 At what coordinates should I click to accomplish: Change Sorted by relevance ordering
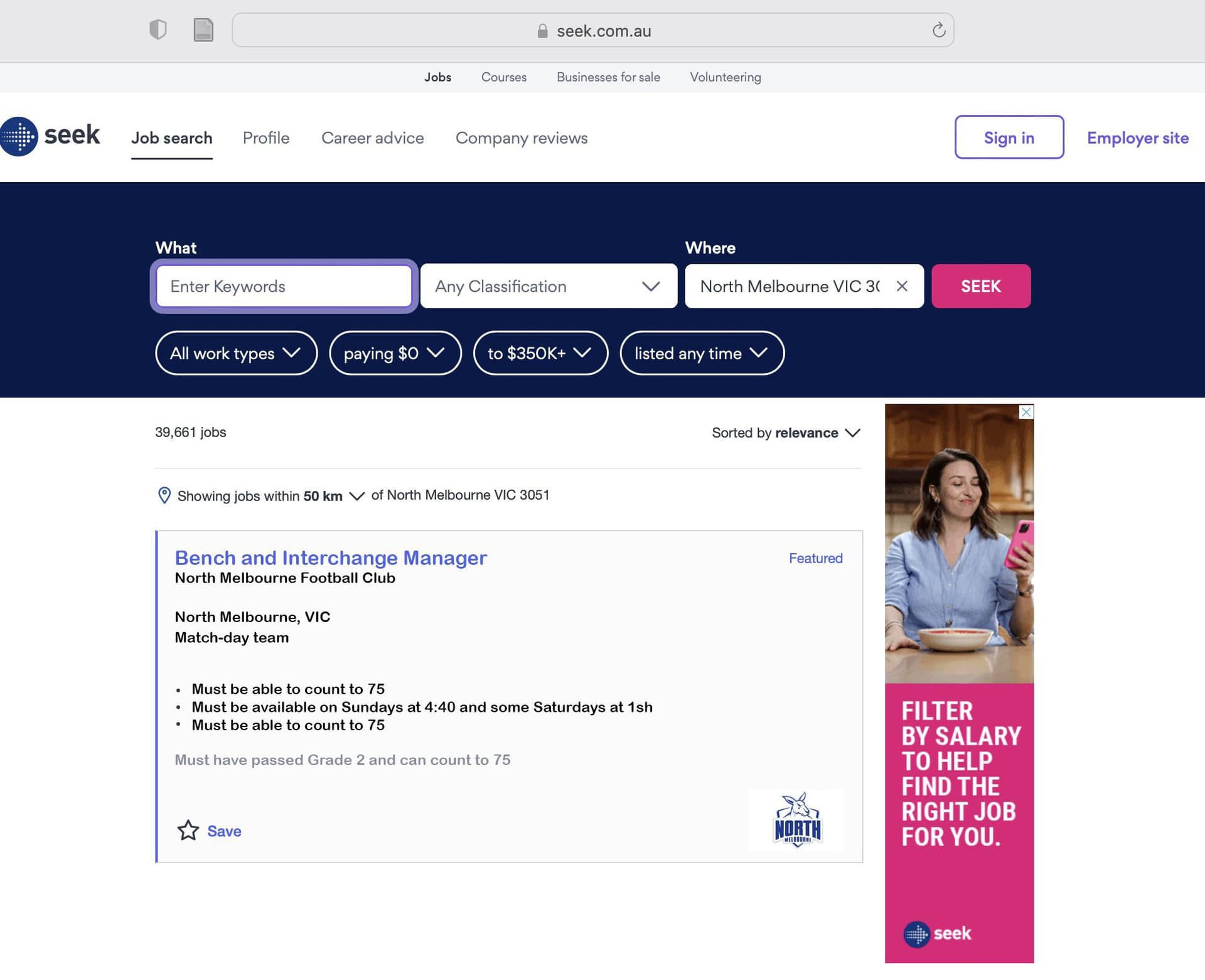tap(786, 433)
